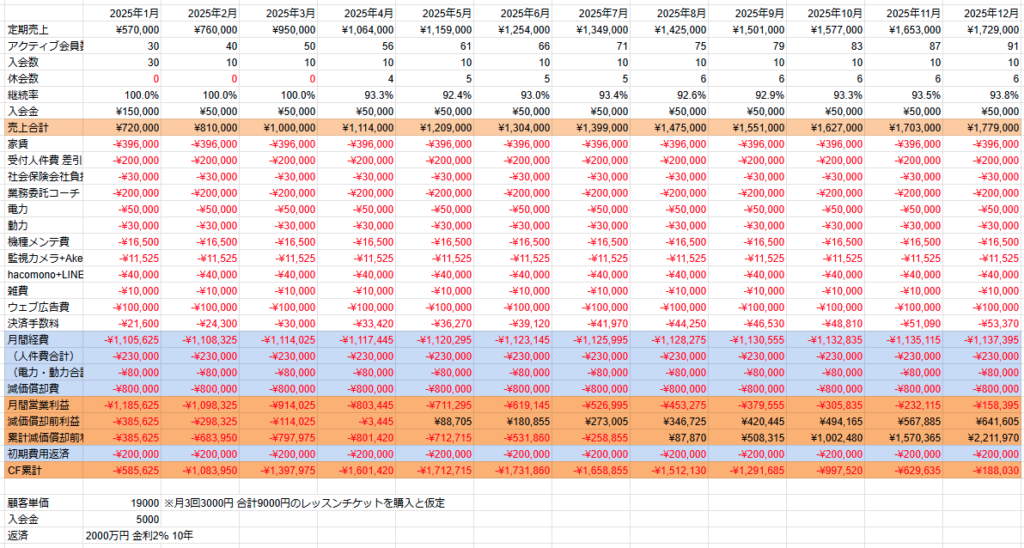Select the -¥158,395 月間営業利益 cell

click(x=982, y=405)
